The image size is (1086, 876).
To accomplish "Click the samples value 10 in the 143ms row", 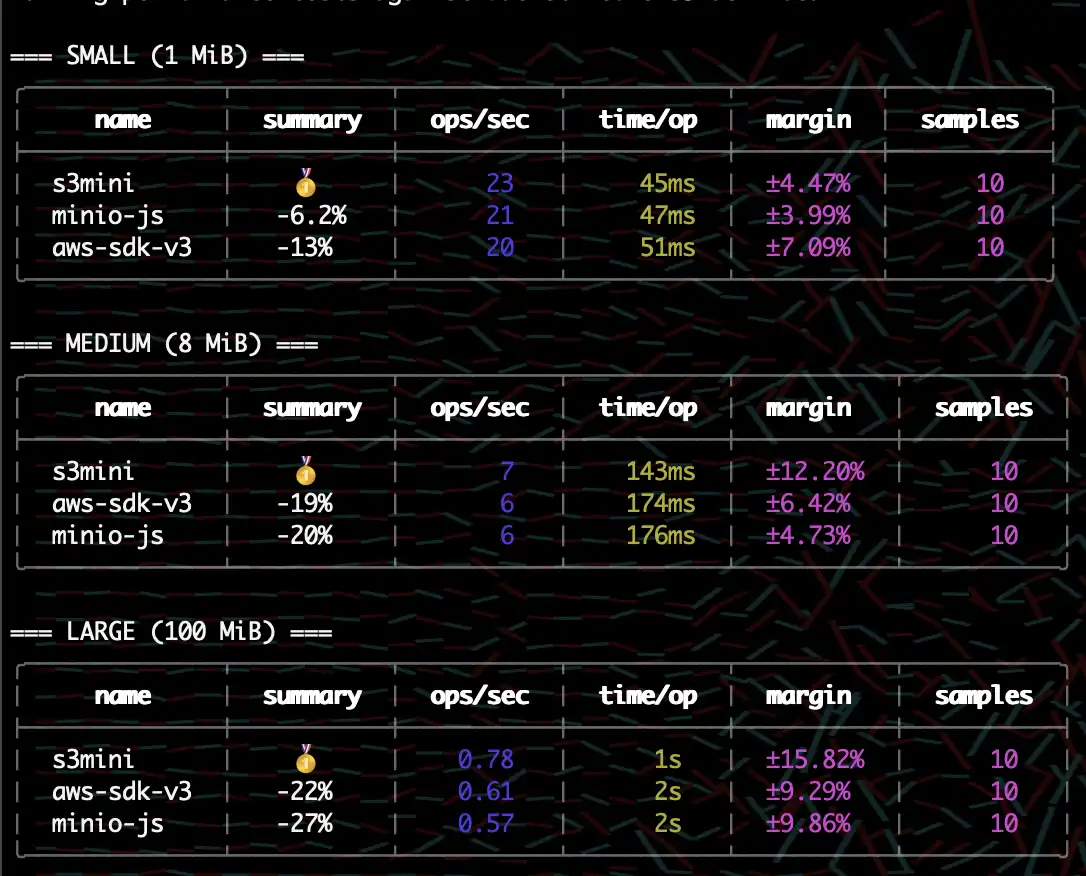I will [1004, 472].
